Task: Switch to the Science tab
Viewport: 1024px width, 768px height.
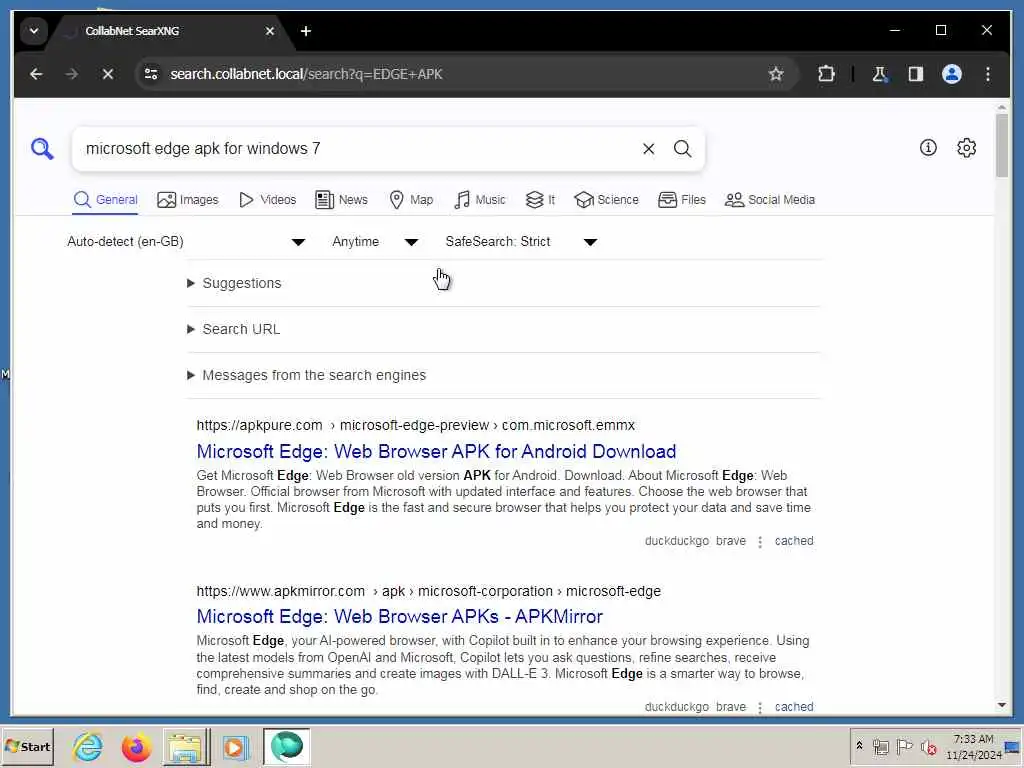Action: pos(607,200)
